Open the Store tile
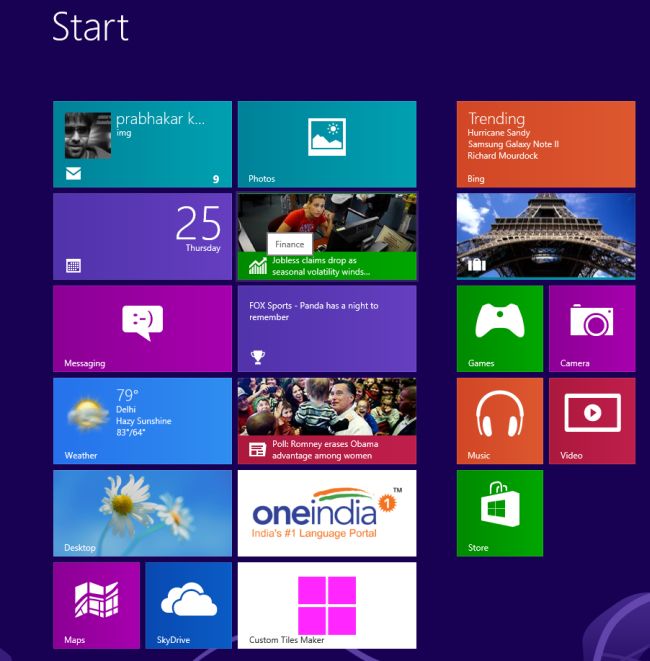This screenshot has width=650, height=661. (500, 513)
